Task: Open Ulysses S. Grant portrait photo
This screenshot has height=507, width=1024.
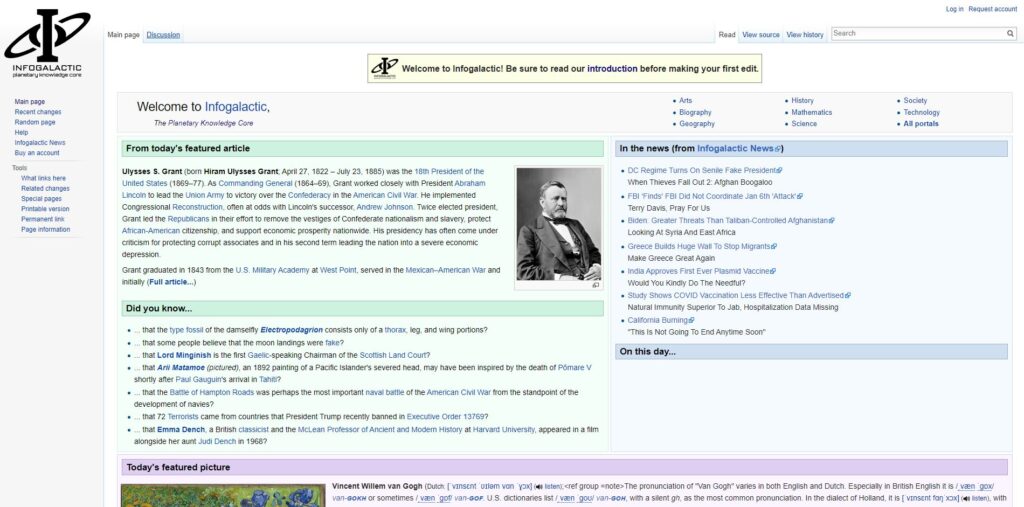Action: [x=558, y=224]
